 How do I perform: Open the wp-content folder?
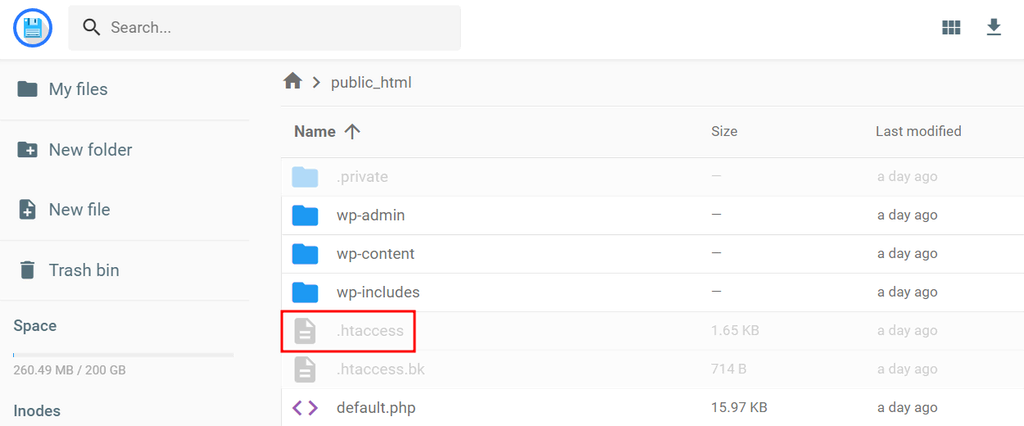[375, 254]
